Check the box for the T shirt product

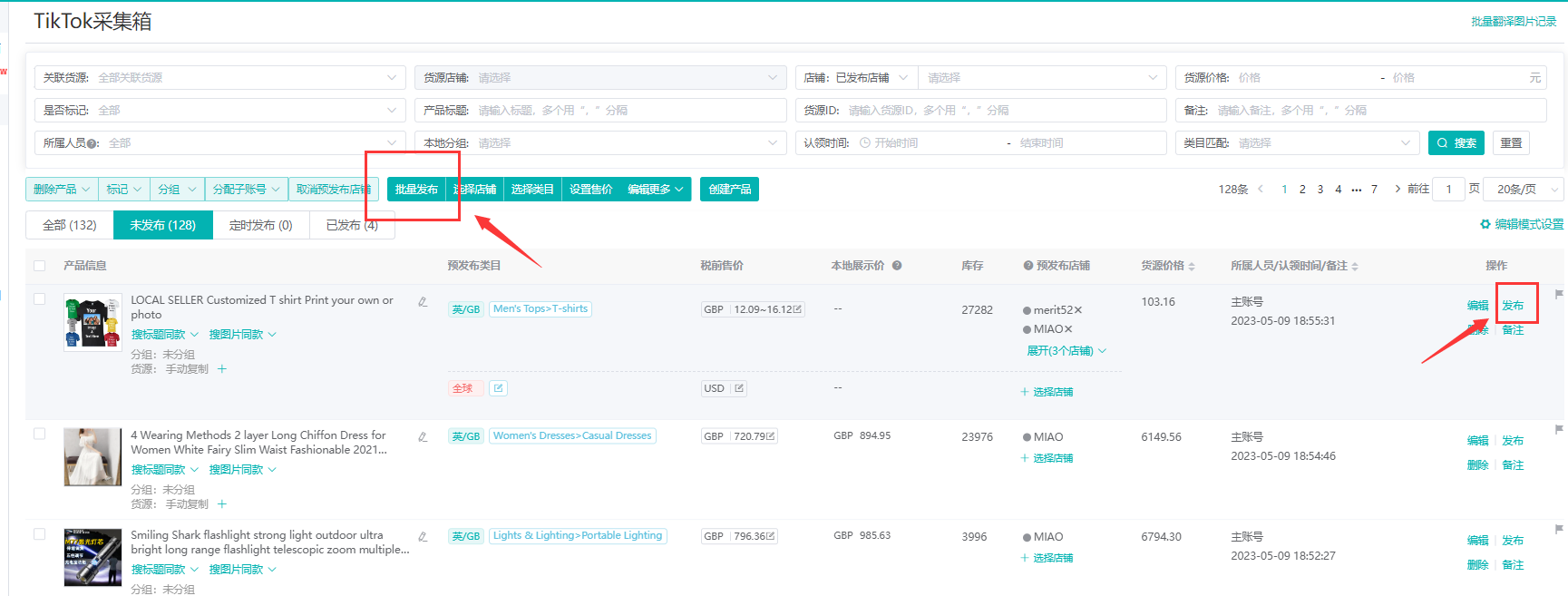[x=39, y=299]
